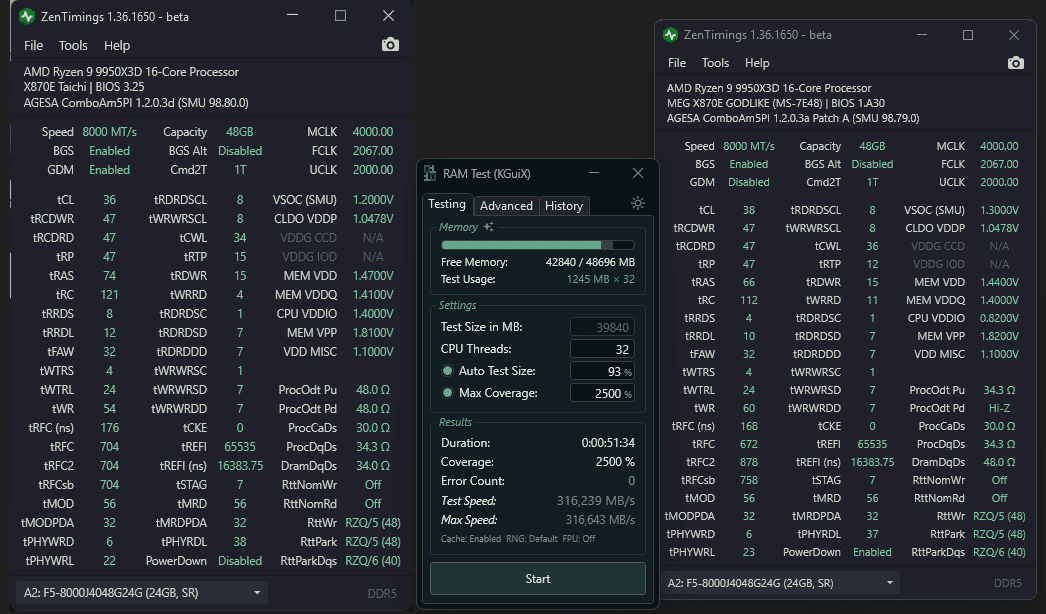Take screenshot with left ZenTimings camera icon

(390, 45)
